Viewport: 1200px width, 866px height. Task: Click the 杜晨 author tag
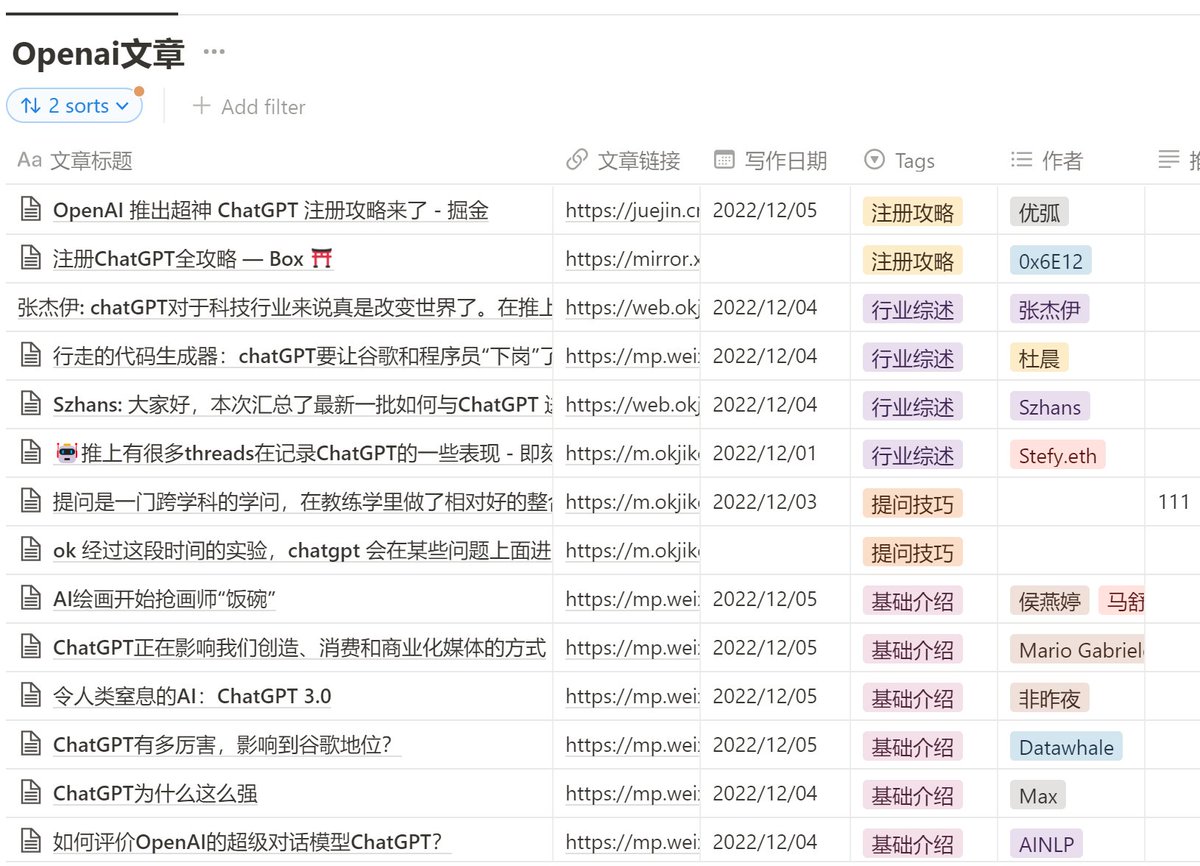coord(1039,358)
